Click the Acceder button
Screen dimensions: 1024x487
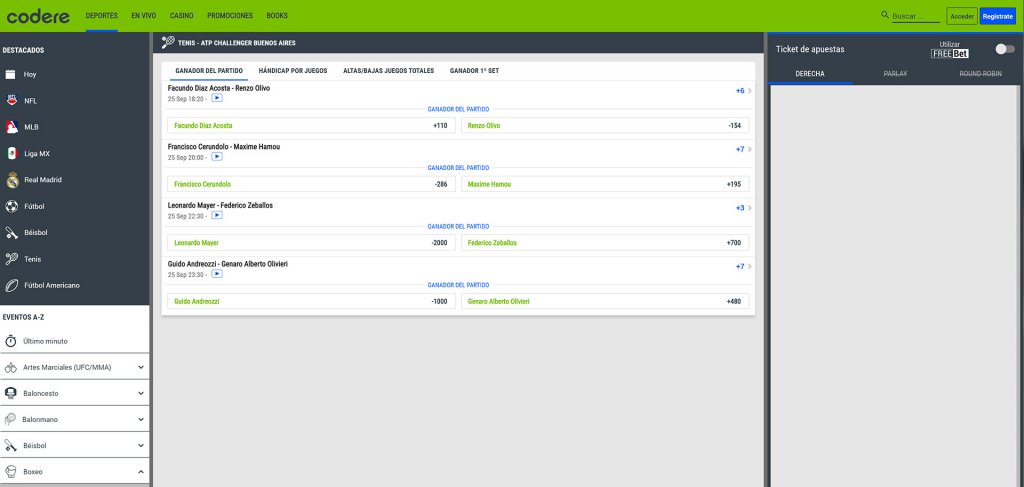(x=961, y=16)
